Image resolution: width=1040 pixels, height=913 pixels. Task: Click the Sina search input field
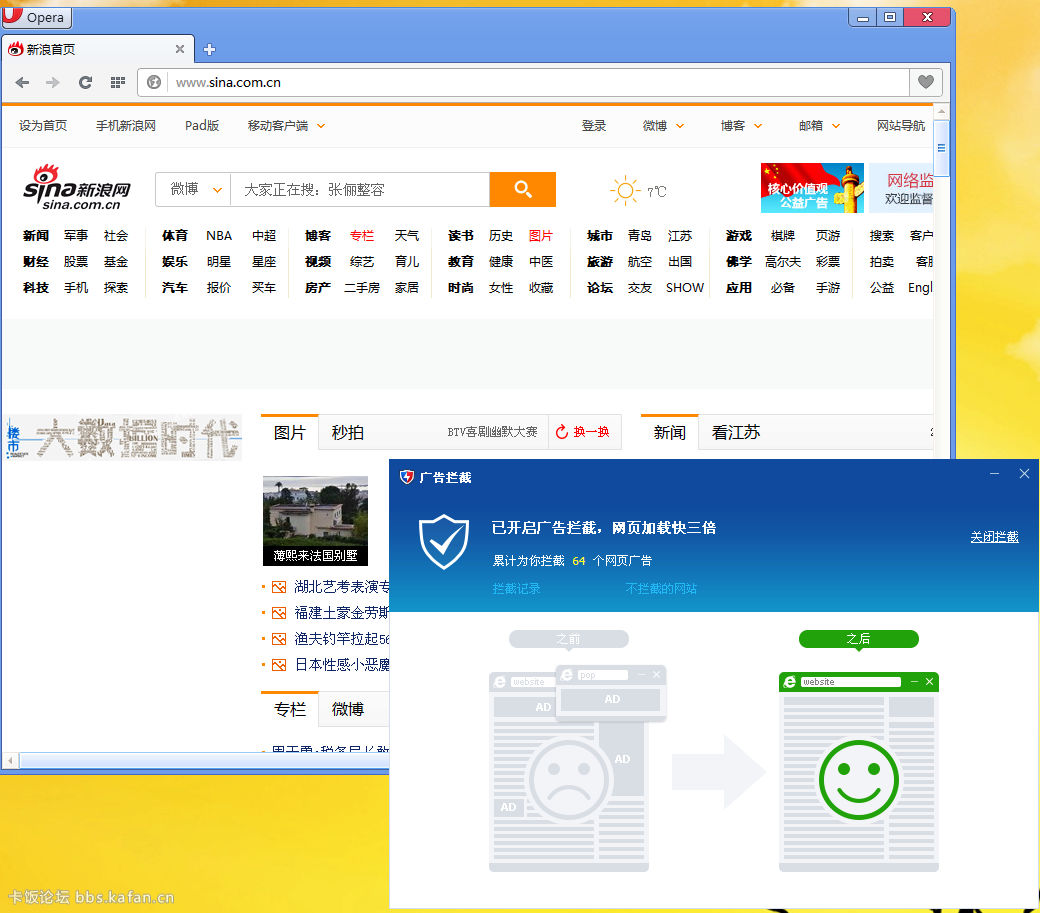tap(360, 190)
